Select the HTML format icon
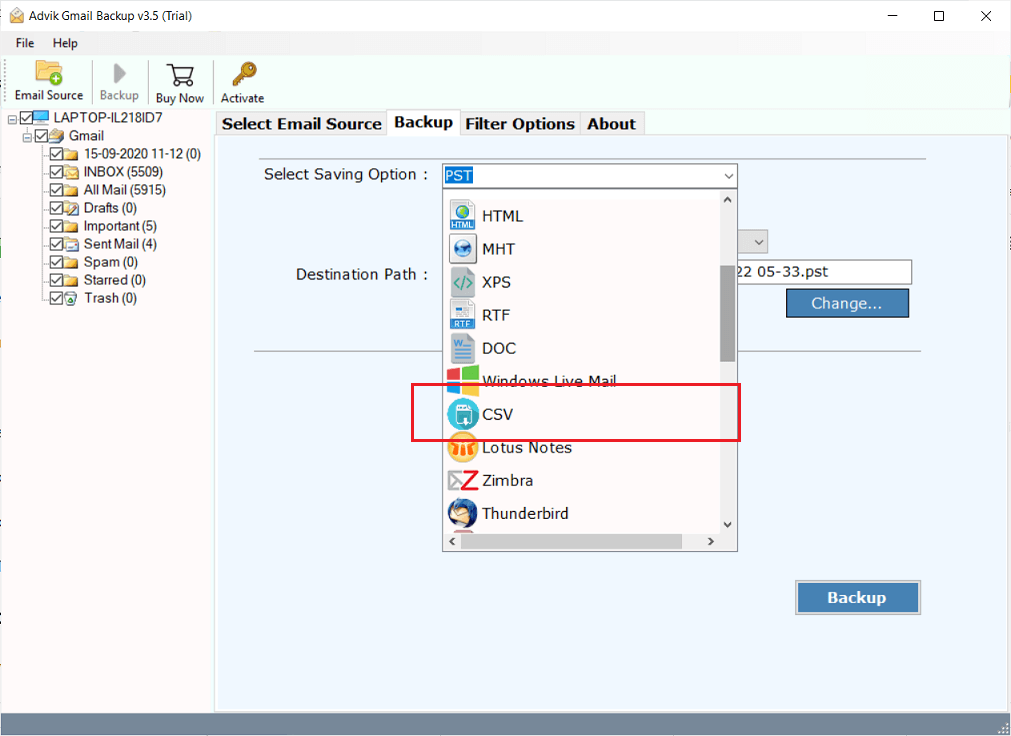Viewport: 1011px width, 736px height. pyautogui.click(x=462, y=215)
